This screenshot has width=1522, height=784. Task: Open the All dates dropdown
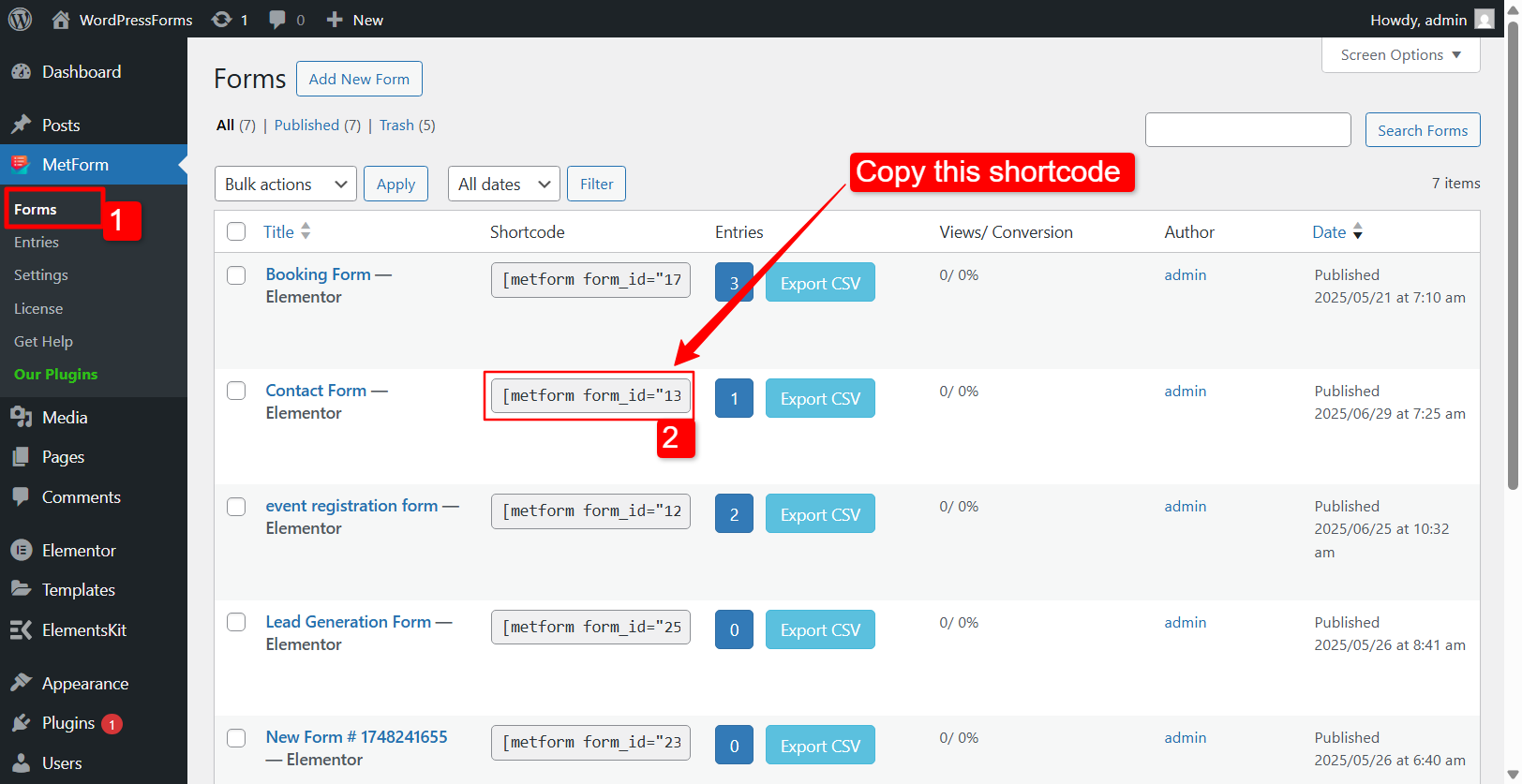pyautogui.click(x=504, y=184)
